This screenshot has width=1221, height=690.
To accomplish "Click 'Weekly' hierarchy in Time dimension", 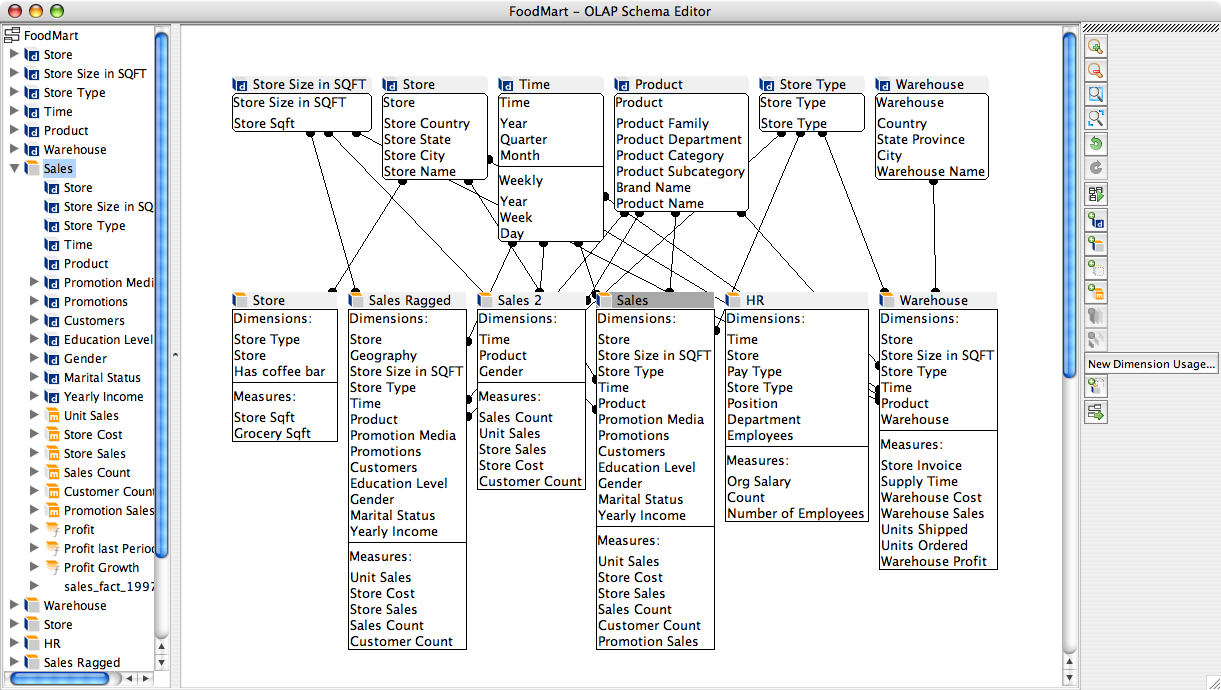I will pyautogui.click(x=521, y=181).
